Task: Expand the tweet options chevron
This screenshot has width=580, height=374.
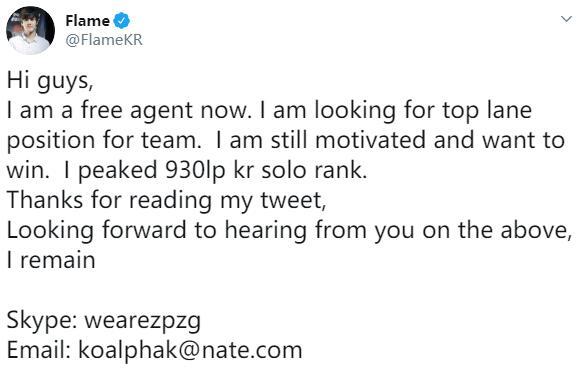Action: tap(566, 18)
